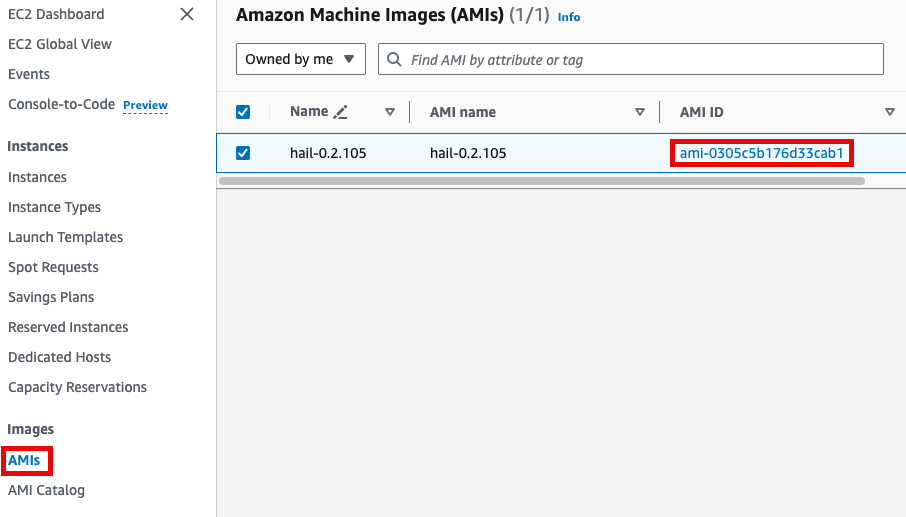Open Instance Types

point(54,207)
